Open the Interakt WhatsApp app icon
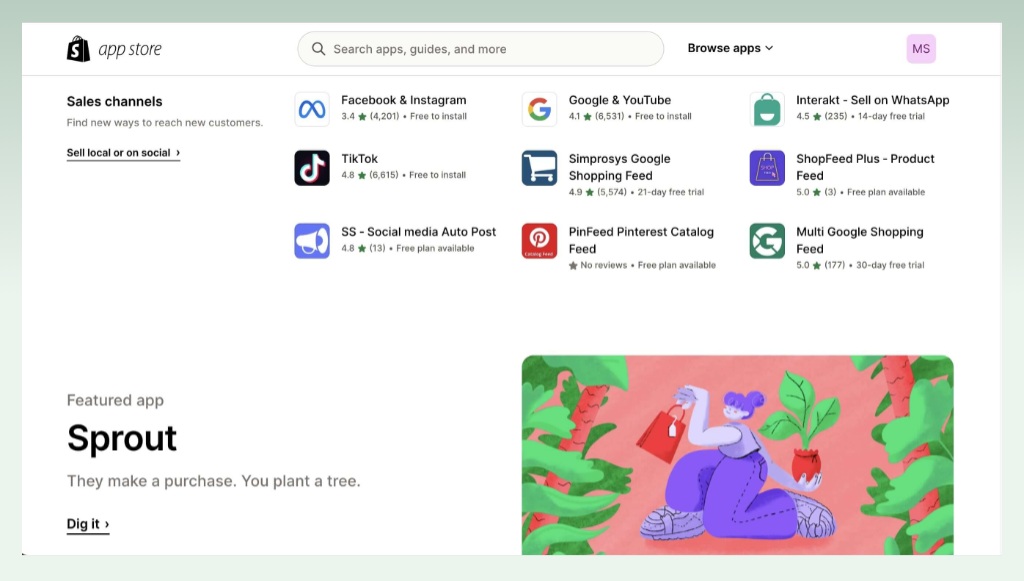This screenshot has height=581, width=1024. tap(767, 109)
